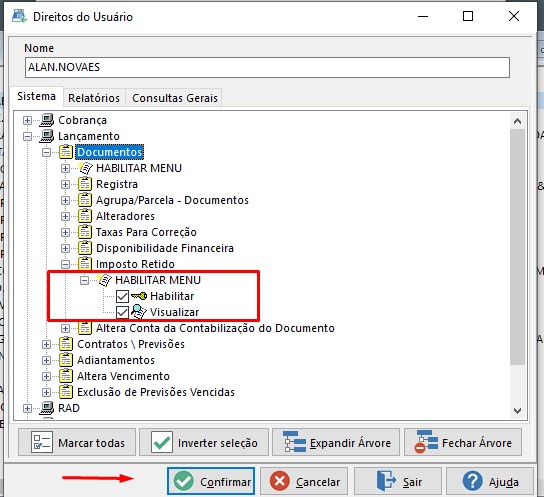Open Ajuda help button

(x=490, y=481)
